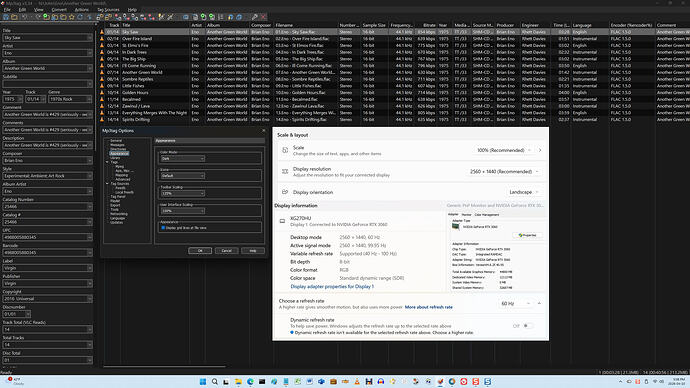Viewport: 690px width, 388px height.
Task: Collapse the Tag Sources tree node
Action: tap(107, 183)
